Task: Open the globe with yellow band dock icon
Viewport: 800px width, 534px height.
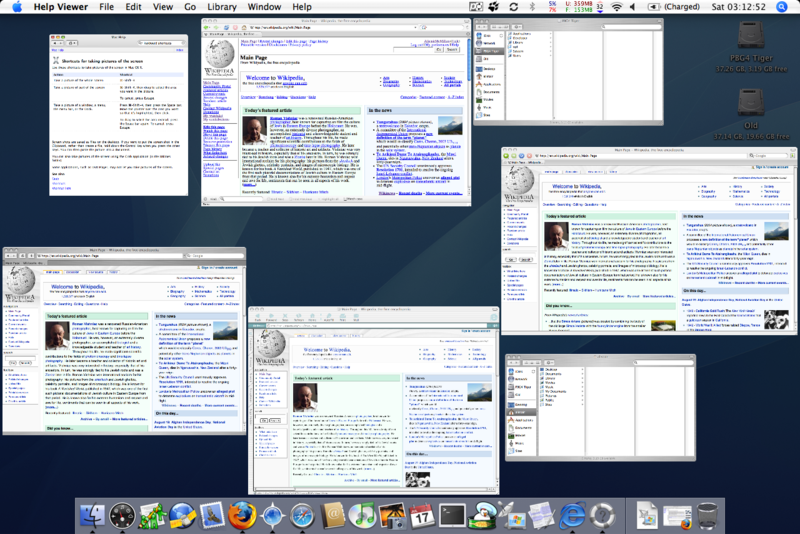Action: (183, 515)
